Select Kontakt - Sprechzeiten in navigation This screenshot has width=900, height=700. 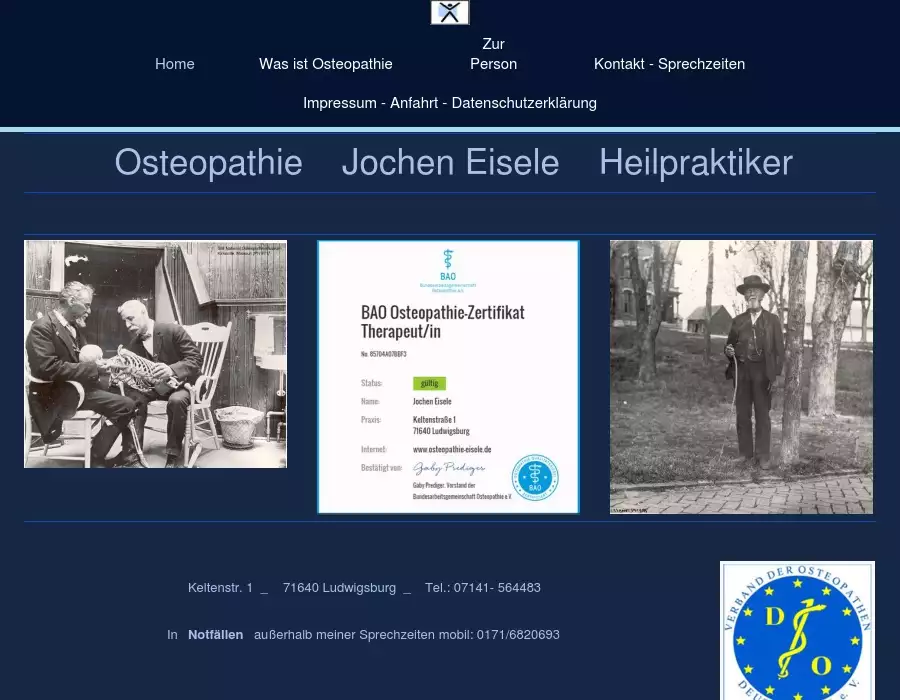[669, 64]
